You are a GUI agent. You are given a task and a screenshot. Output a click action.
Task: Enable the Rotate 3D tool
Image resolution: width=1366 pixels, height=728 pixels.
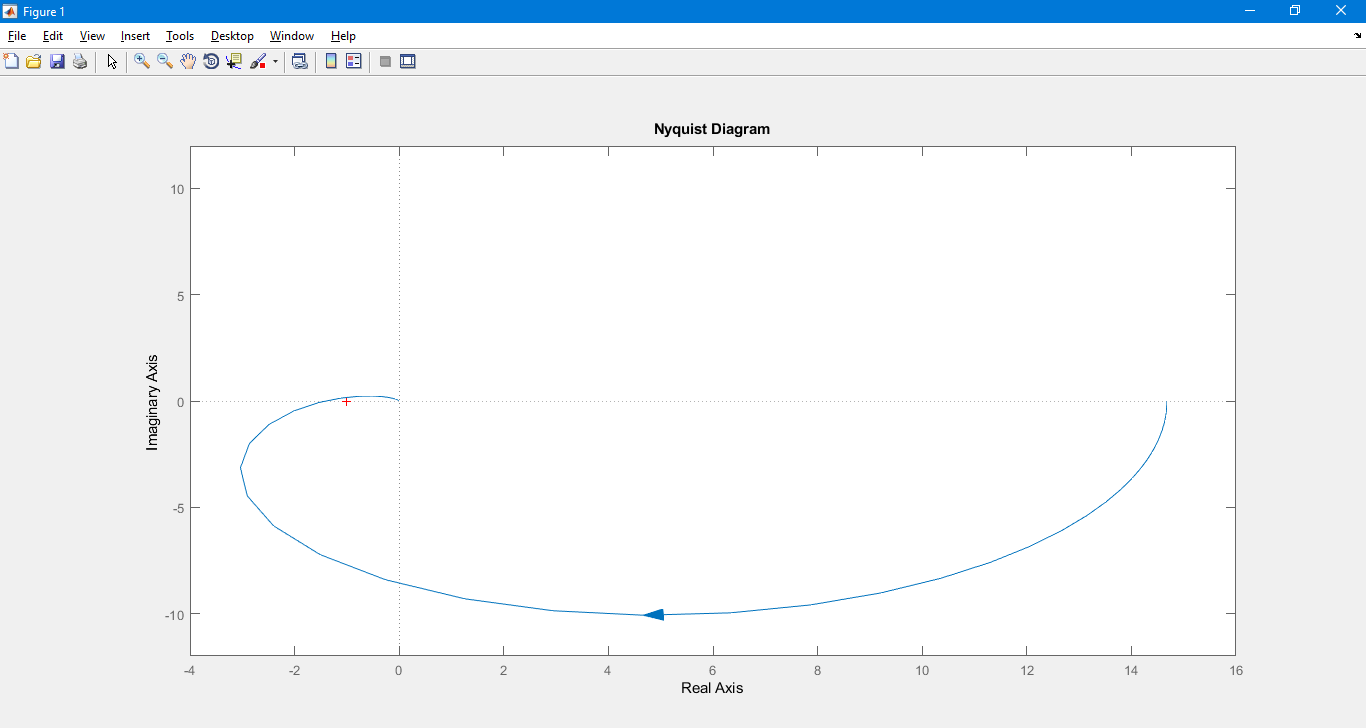(211, 61)
